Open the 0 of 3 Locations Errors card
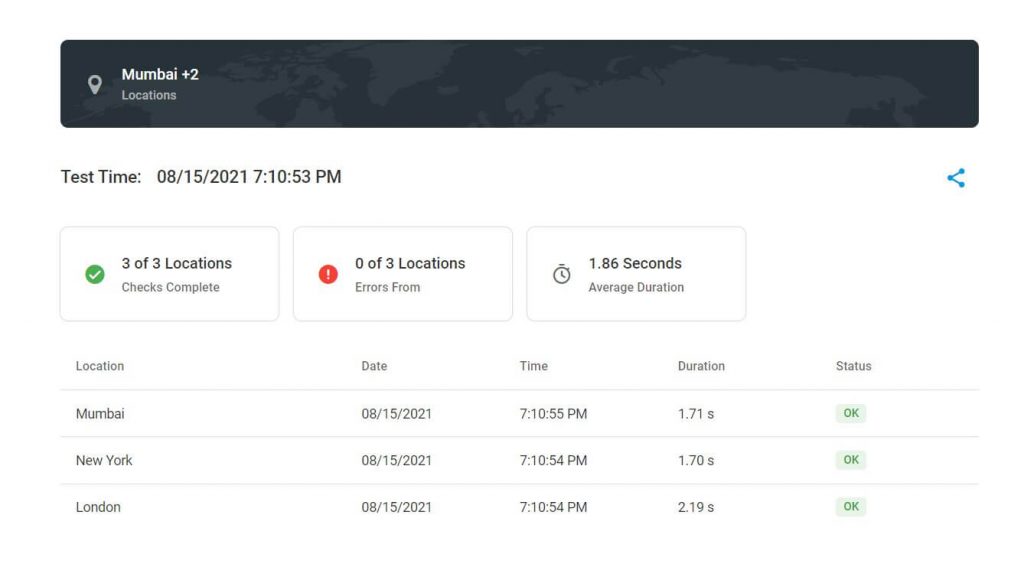1024x567 pixels. point(403,274)
